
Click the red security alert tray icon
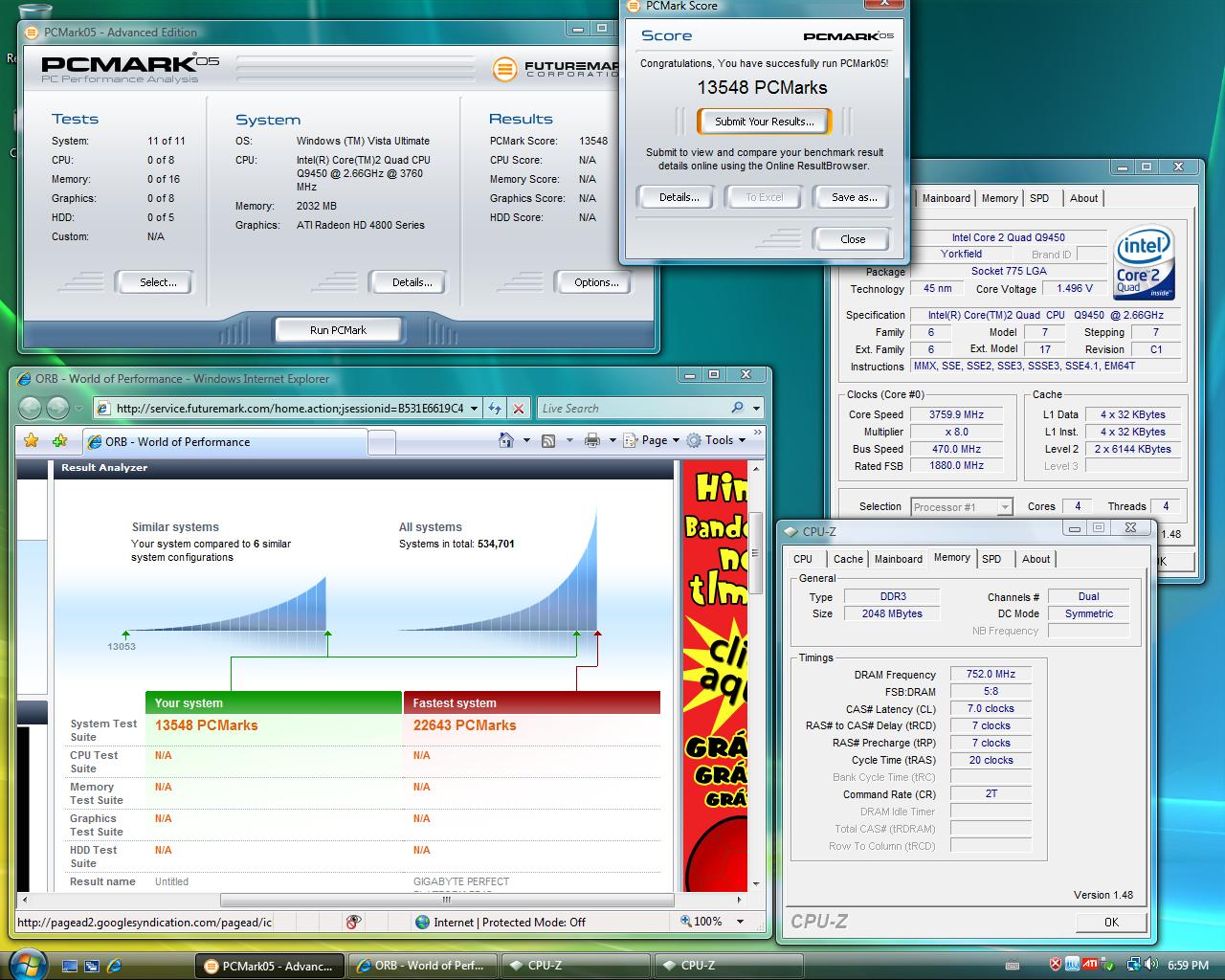1057,965
